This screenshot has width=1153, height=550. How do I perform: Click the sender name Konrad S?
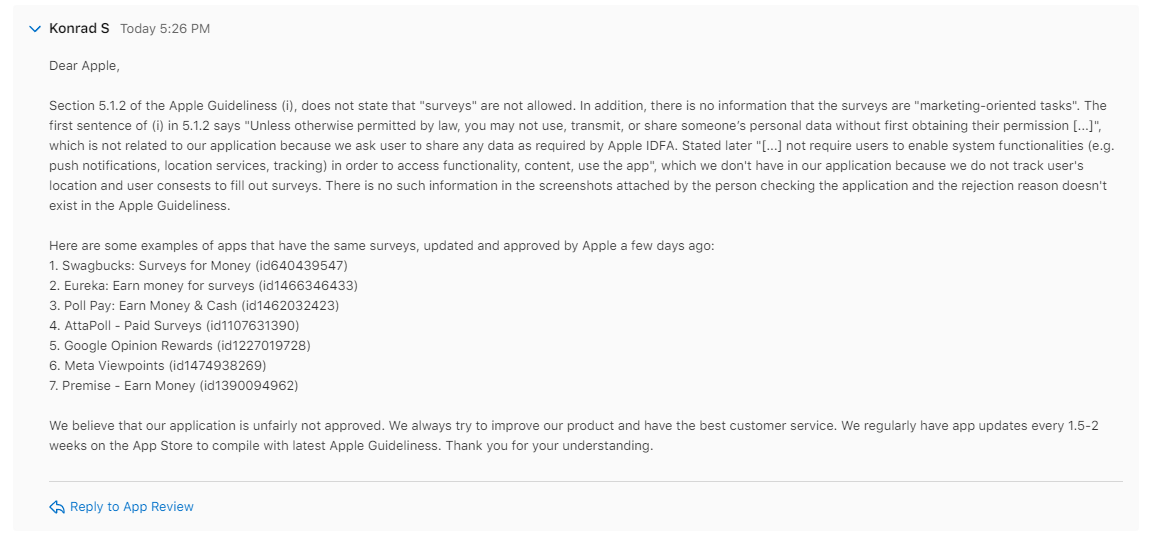79,29
